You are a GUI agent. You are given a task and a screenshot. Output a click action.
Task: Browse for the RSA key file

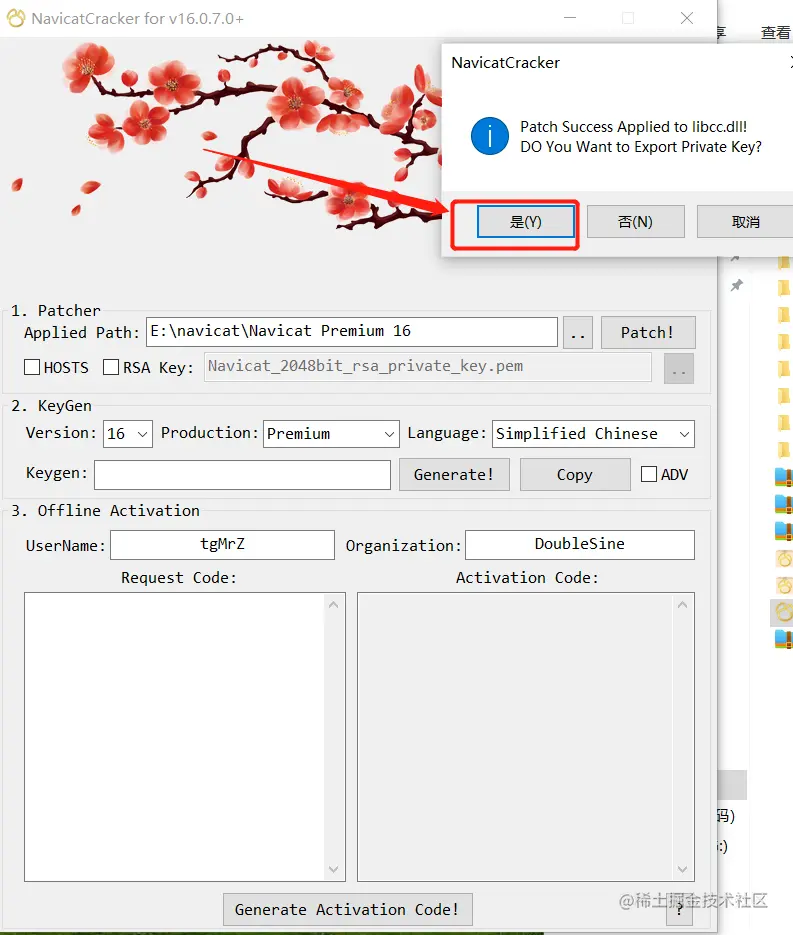(679, 368)
